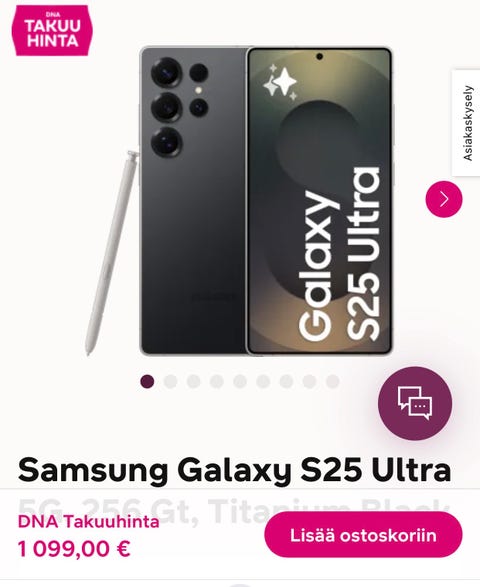Image resolution: width=480 pixels, height=587 pixels.
Task: Click the sparkle AI icon on phone screen
Action: (x=280, y=83)
